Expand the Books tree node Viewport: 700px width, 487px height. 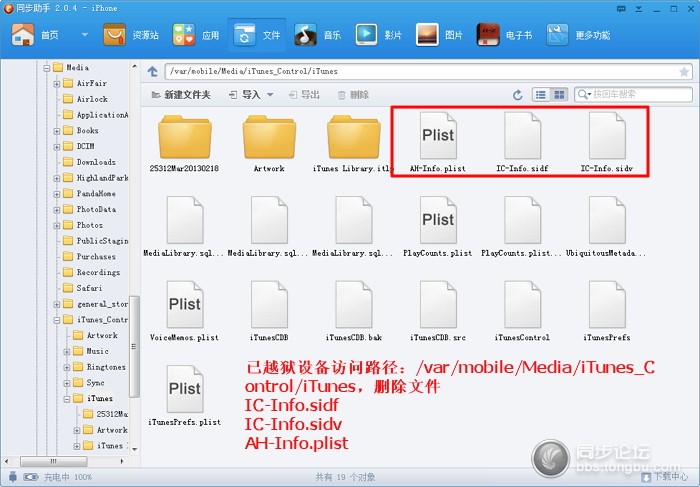pos(57,131)
